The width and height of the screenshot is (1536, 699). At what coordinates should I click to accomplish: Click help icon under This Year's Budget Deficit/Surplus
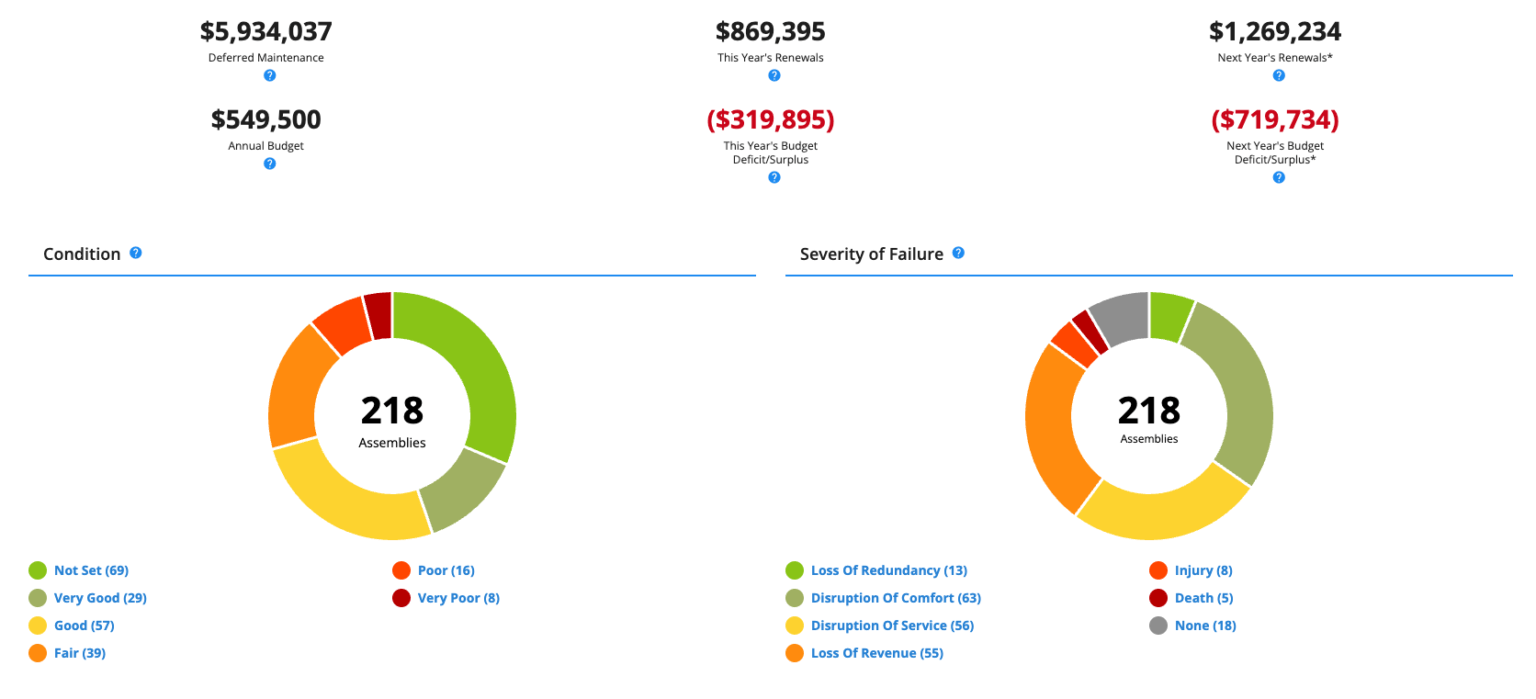pos(774,178)
